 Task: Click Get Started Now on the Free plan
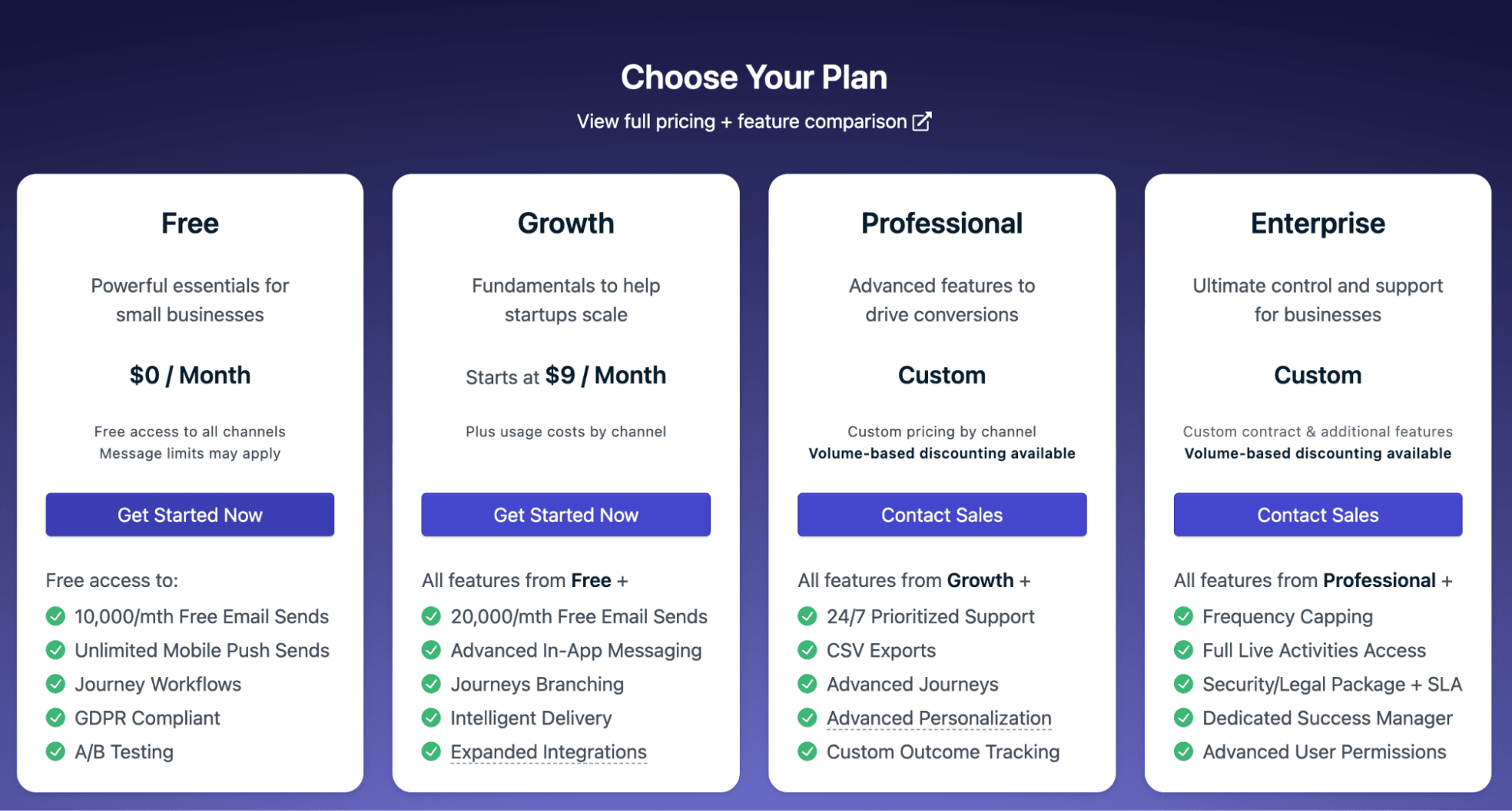click(190, 514)
